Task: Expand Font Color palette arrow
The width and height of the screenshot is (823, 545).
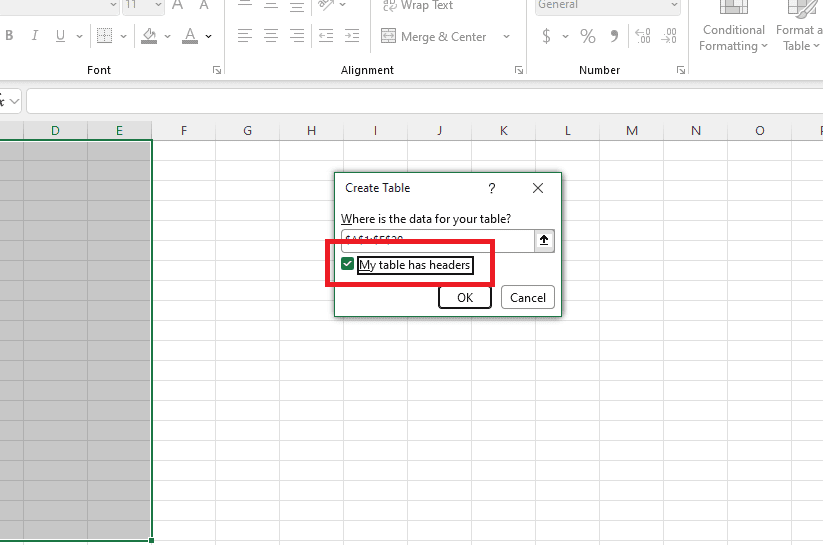Action: point(208,36)
